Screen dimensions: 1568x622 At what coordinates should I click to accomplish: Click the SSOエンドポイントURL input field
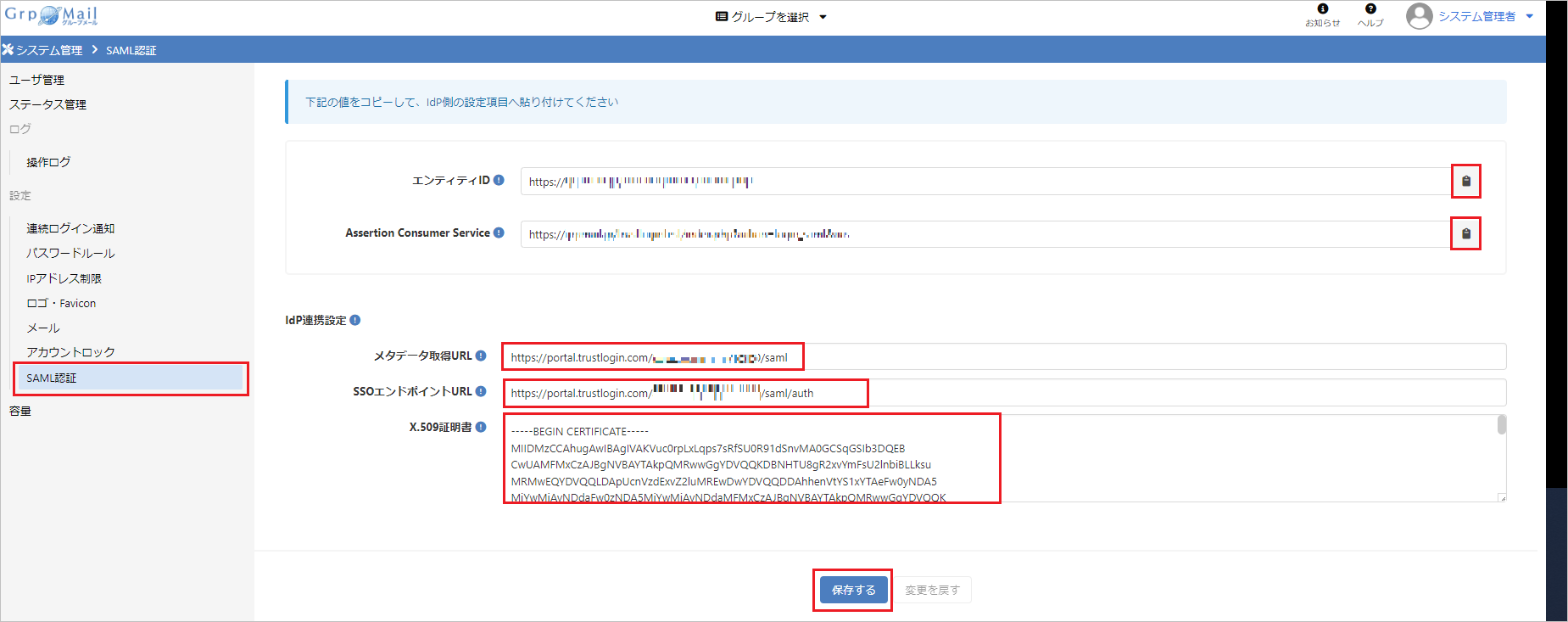click(x=1003, y=392)
